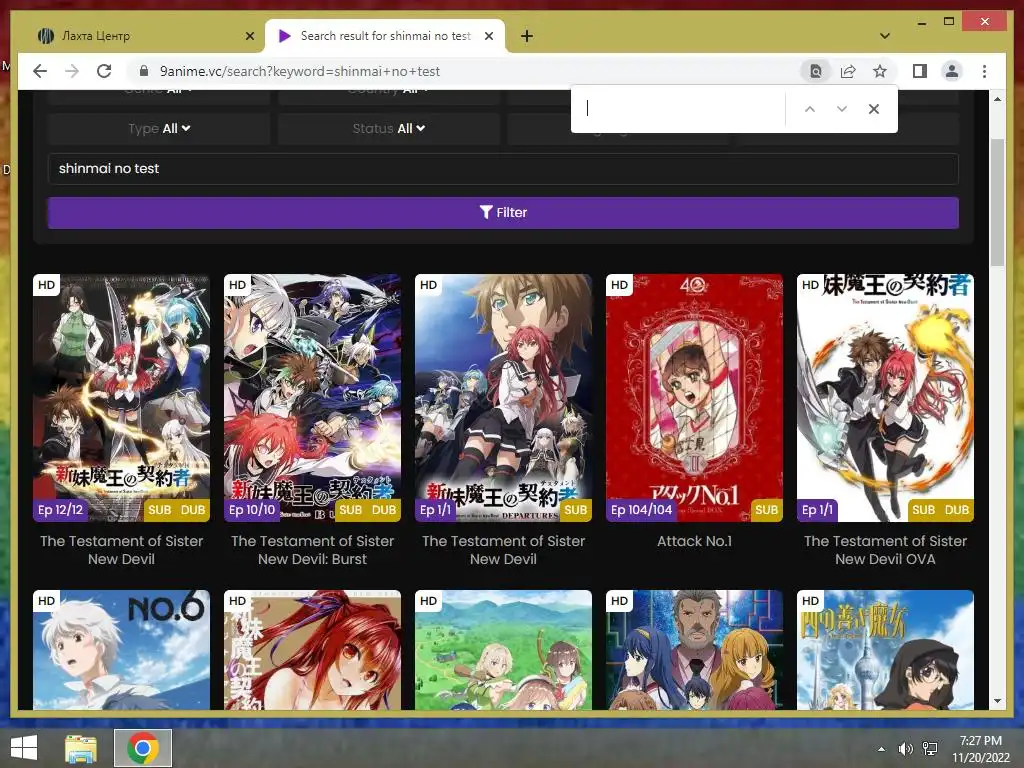The height and width of the screenshot is (768, 1024).
Task: Open New Devil OVA poster
Action: coord(885,397)
